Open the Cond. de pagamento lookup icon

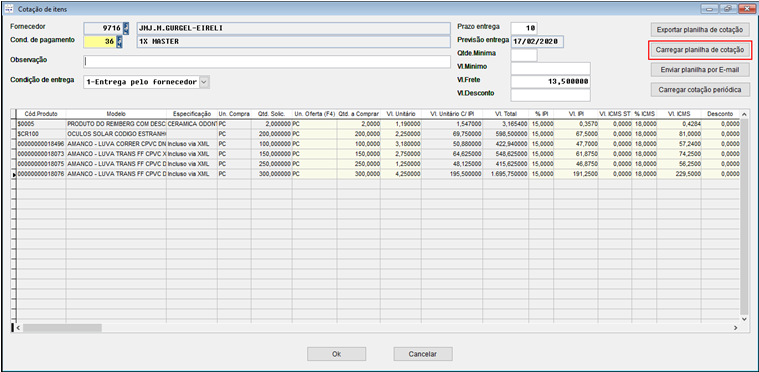(119, 42)
